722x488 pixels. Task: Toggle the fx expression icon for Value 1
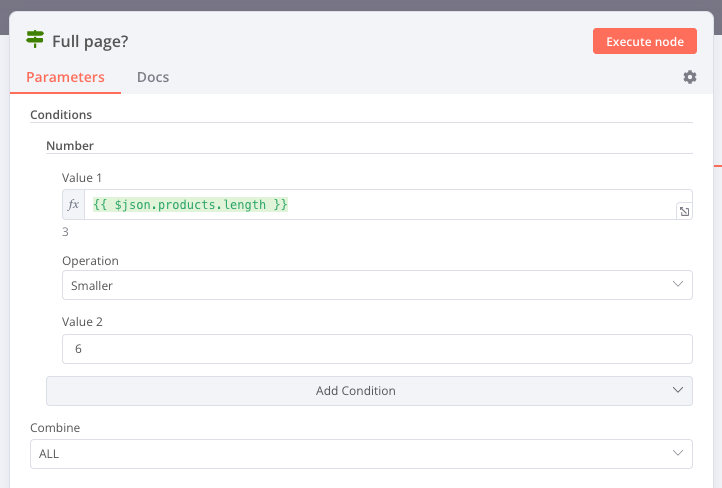[73, 204]
